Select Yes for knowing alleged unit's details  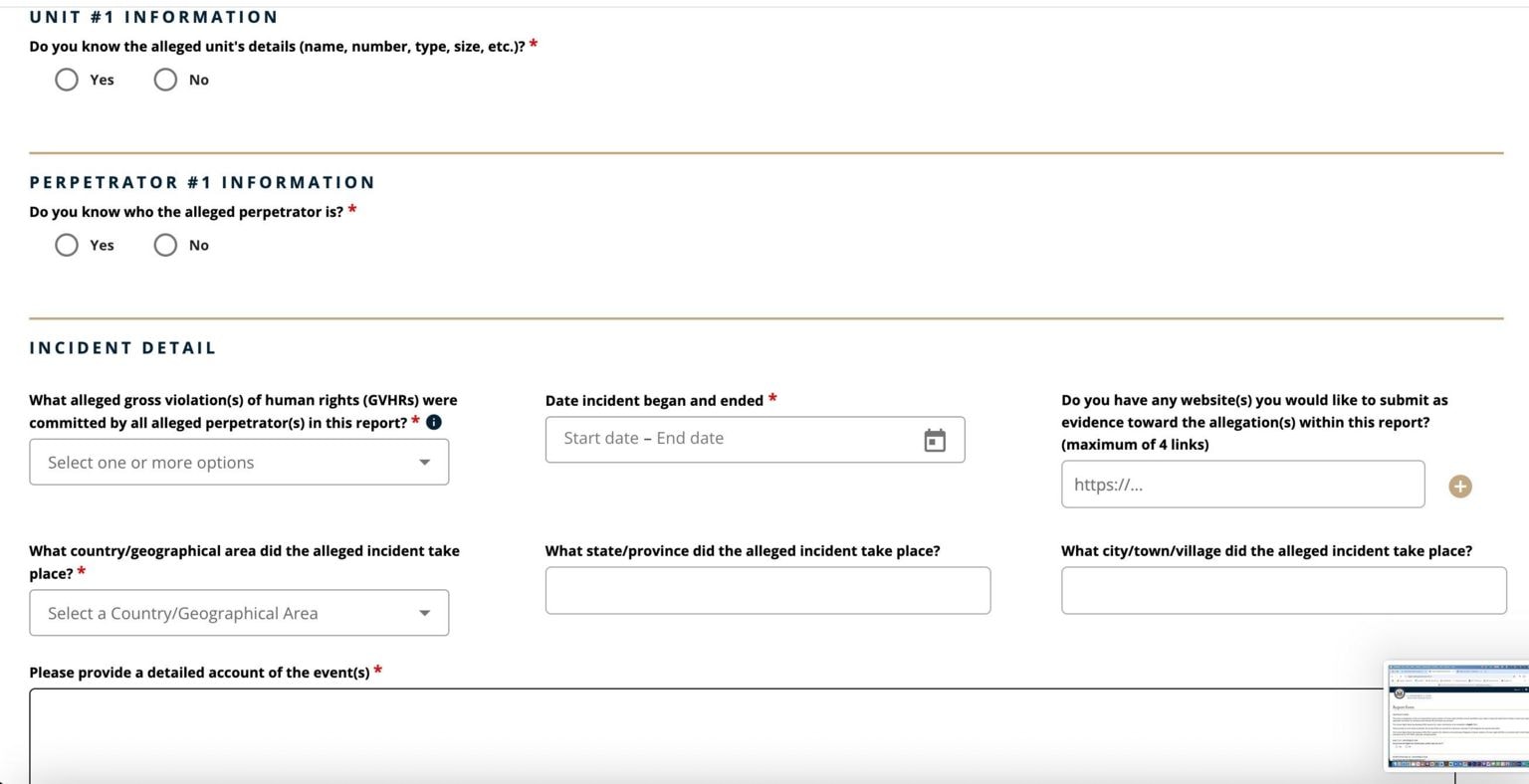[67, 80]
